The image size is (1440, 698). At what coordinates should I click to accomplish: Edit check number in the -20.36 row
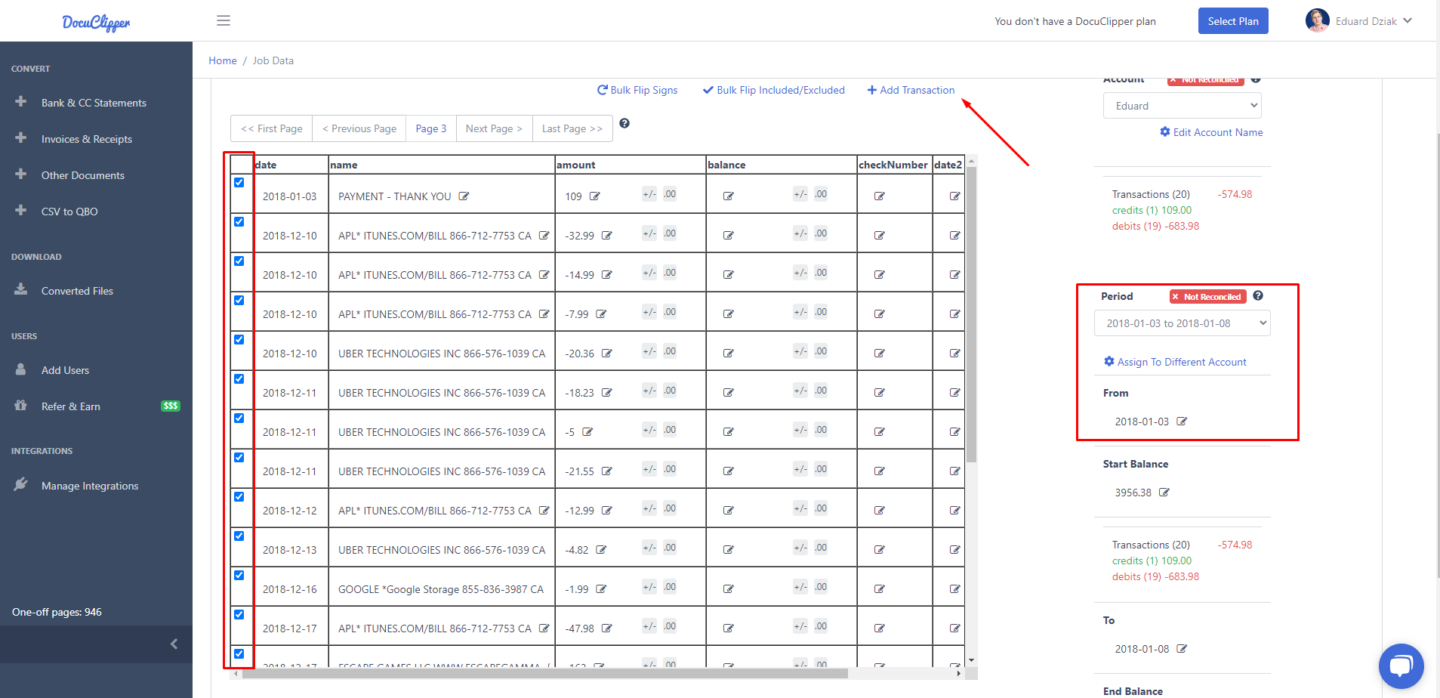[879, 353]
